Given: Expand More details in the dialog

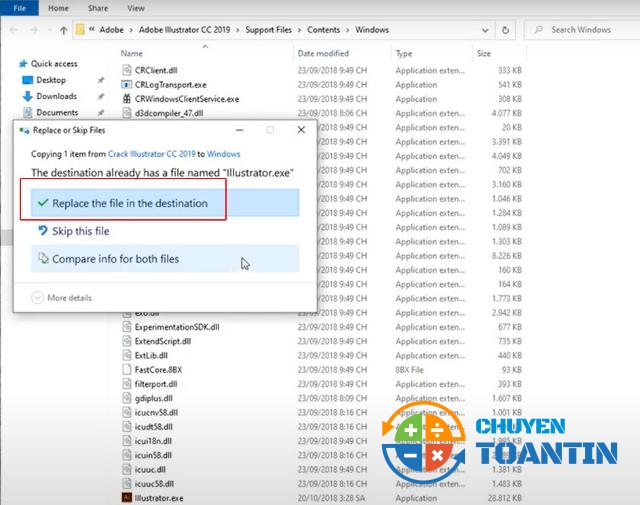Looking at the screenshot, I should pyautogui.click(x=62, y=298).
